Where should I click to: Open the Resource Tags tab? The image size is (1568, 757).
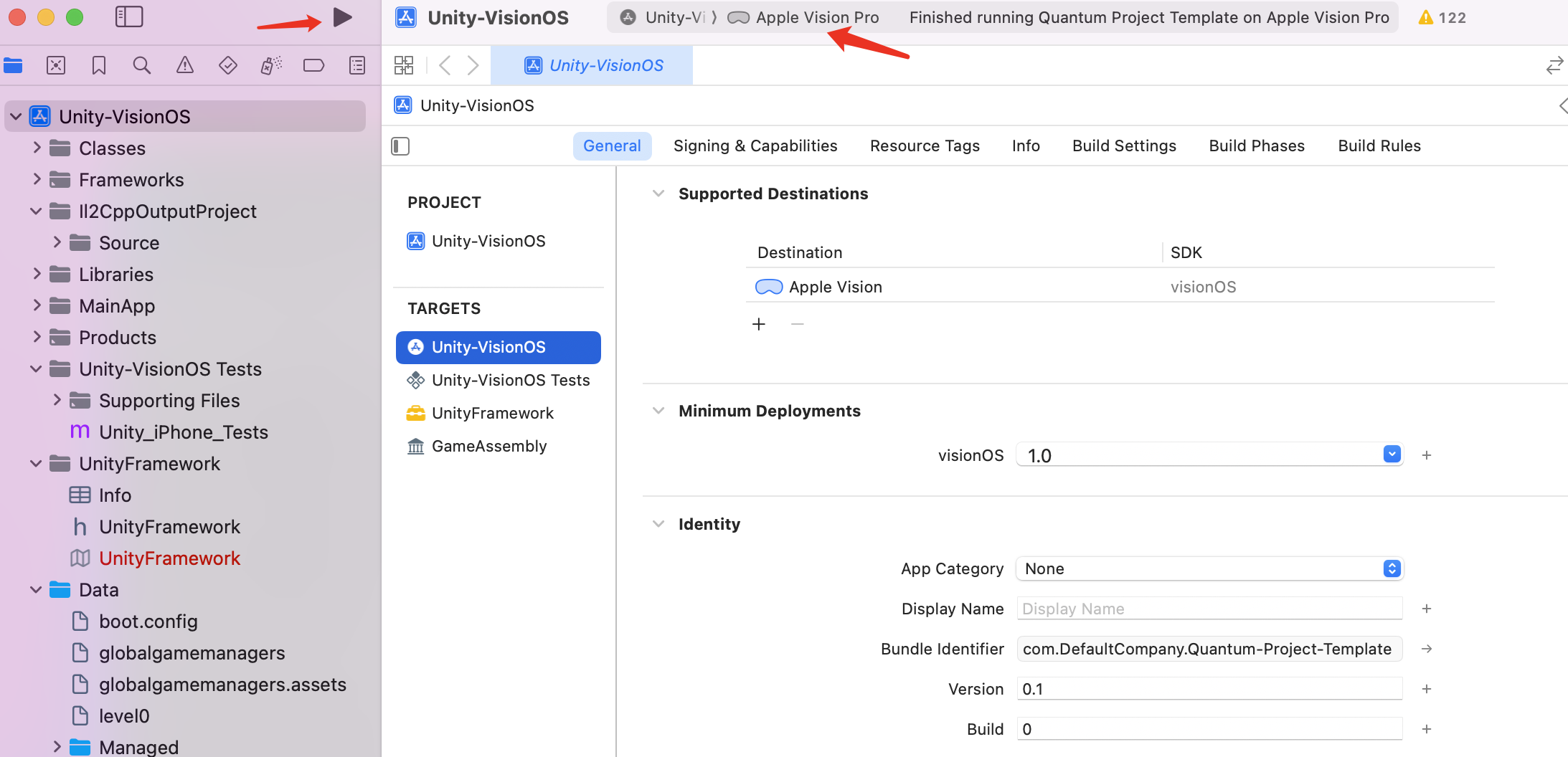(925, 146)
